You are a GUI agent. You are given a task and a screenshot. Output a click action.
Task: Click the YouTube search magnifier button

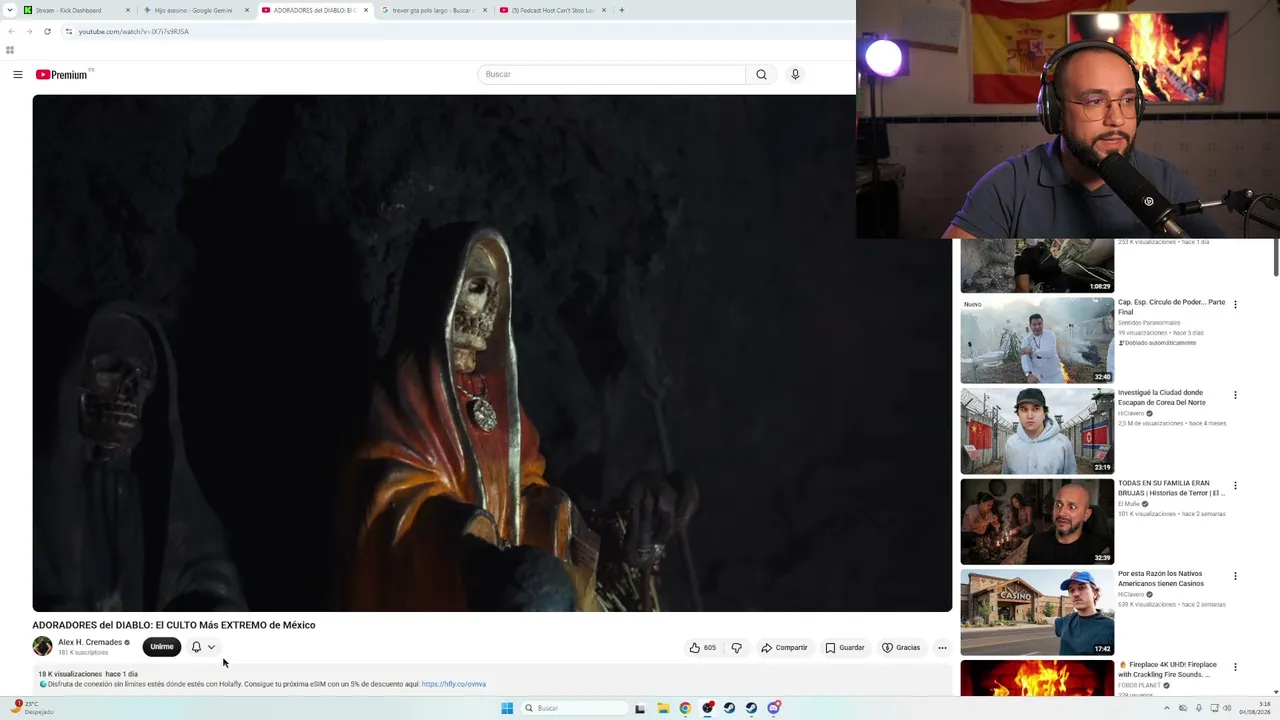point(761,74)
